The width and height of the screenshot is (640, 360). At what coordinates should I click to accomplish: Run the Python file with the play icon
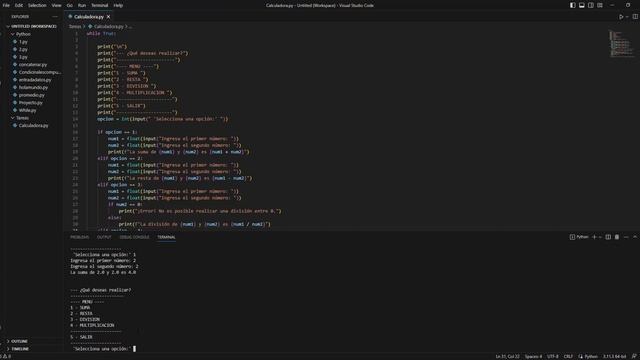(621, 17)
